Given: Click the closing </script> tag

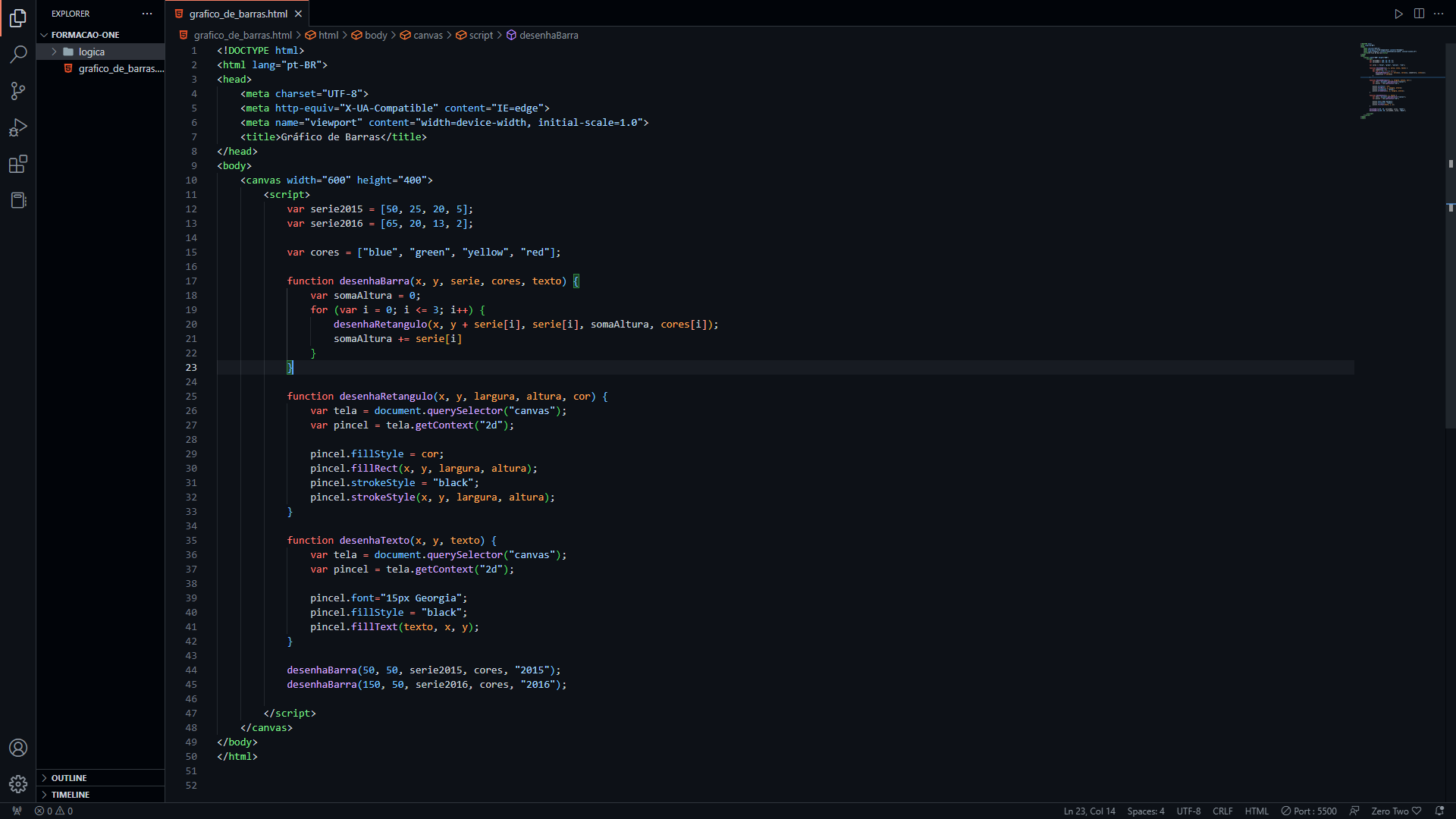Looking at the screenshot, I should (x=290, y=713).
